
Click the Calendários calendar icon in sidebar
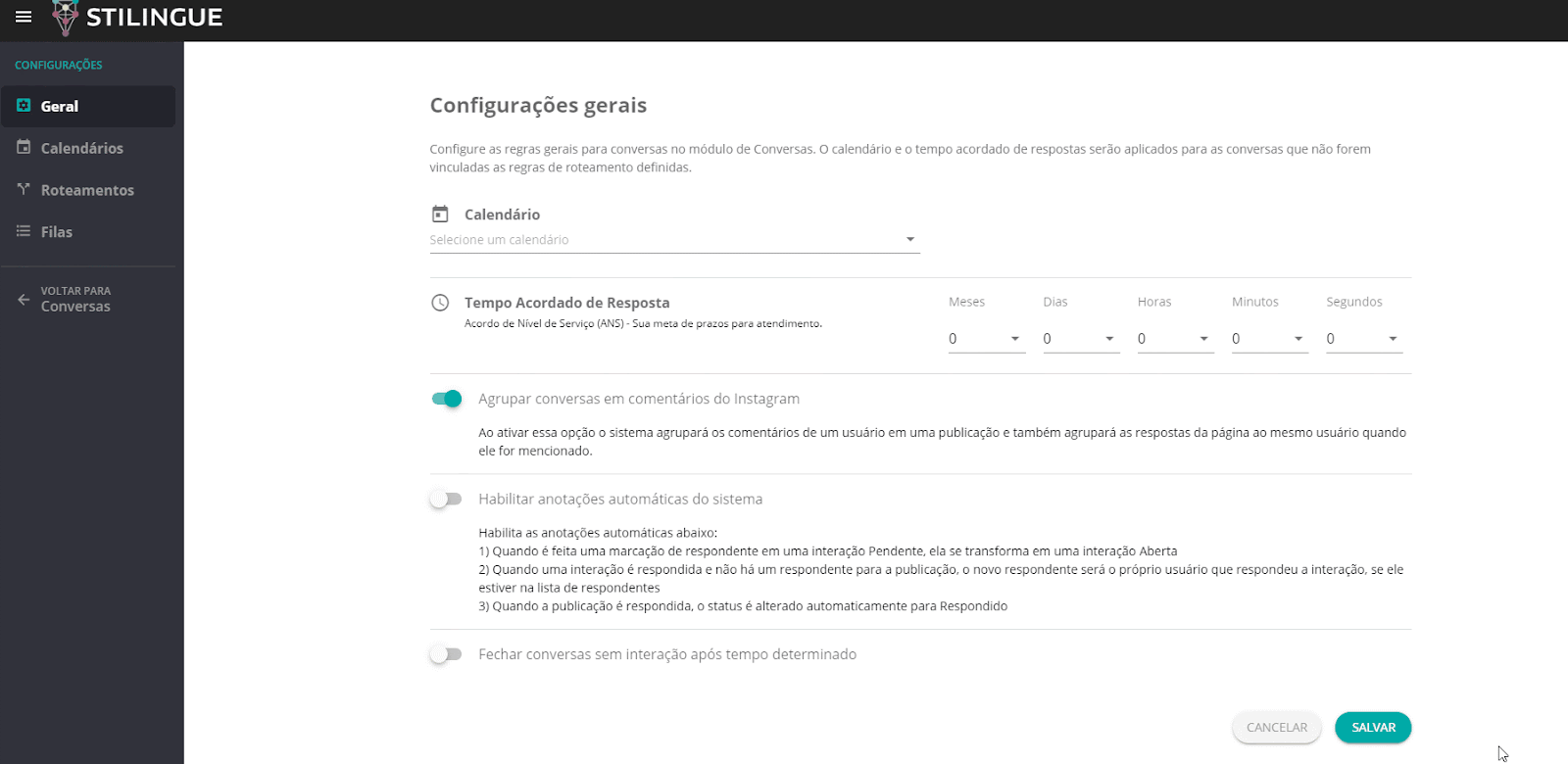point(24,147)
